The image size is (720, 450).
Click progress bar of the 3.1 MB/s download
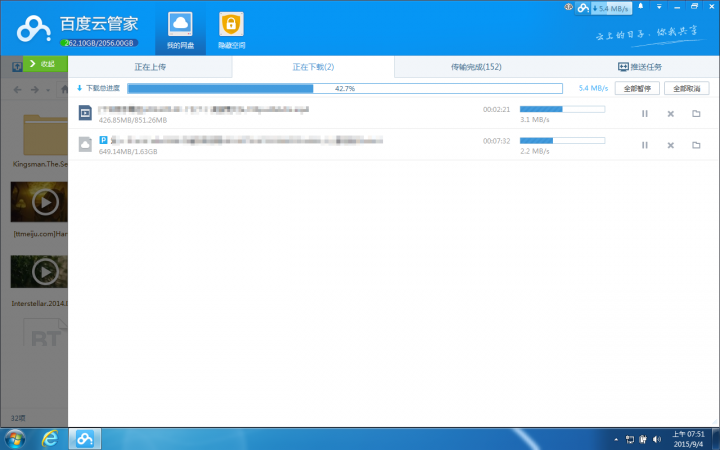pos(562,109)
